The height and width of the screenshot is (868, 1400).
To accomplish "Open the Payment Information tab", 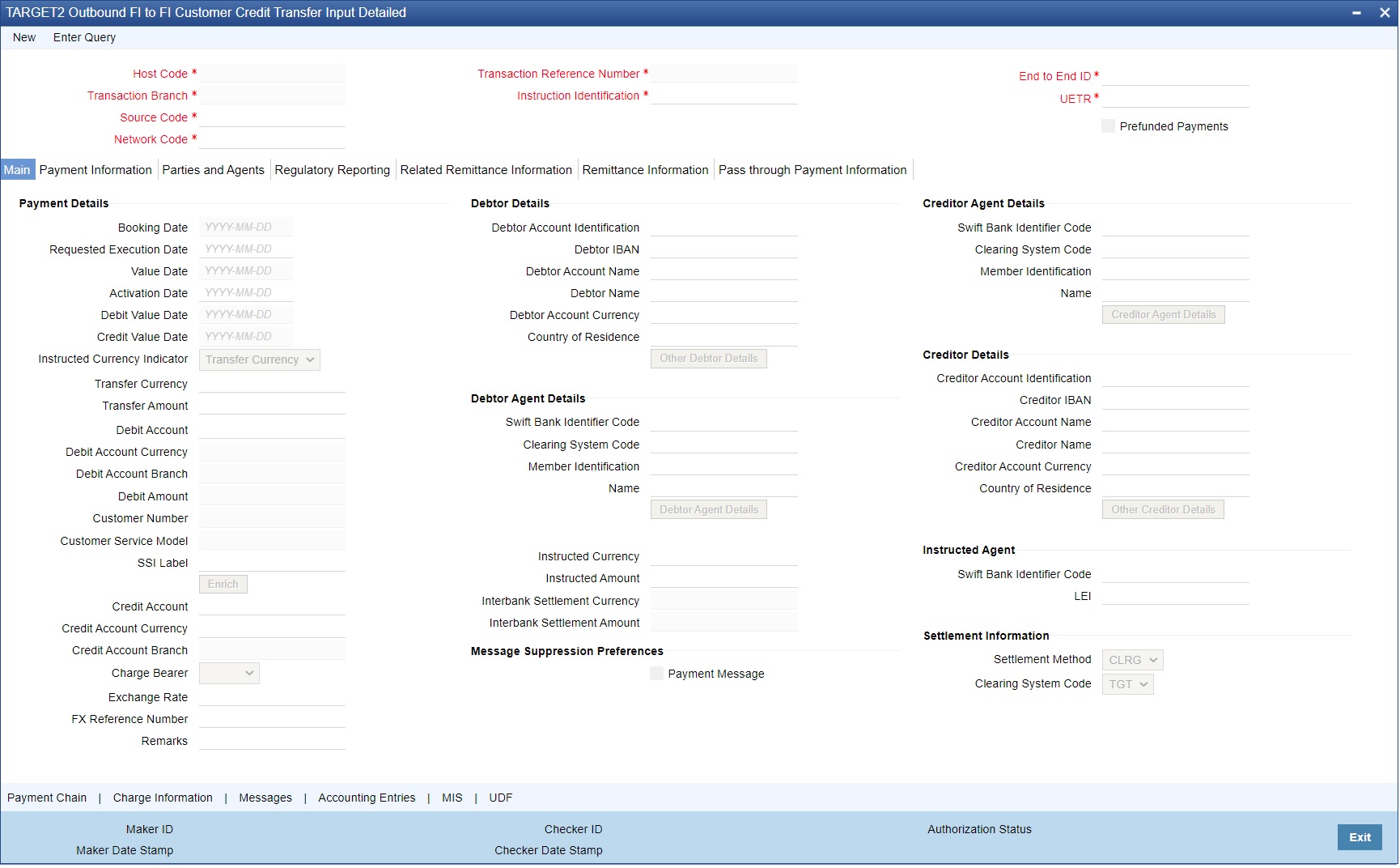I will click(x=95, y=170).
